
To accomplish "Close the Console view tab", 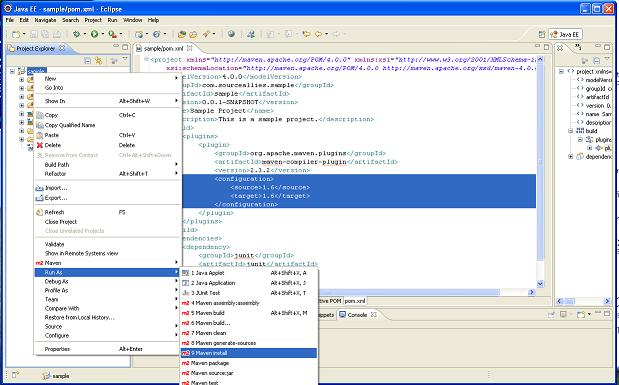I will 373,315.
